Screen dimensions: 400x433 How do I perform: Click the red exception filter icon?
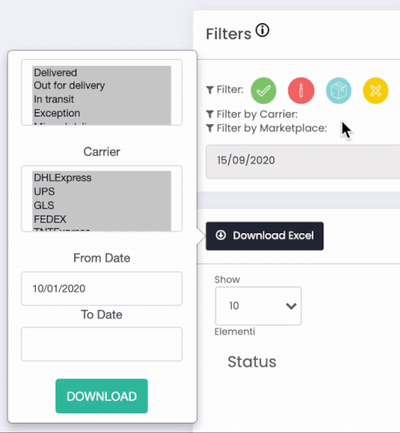[x=301, y=90]
